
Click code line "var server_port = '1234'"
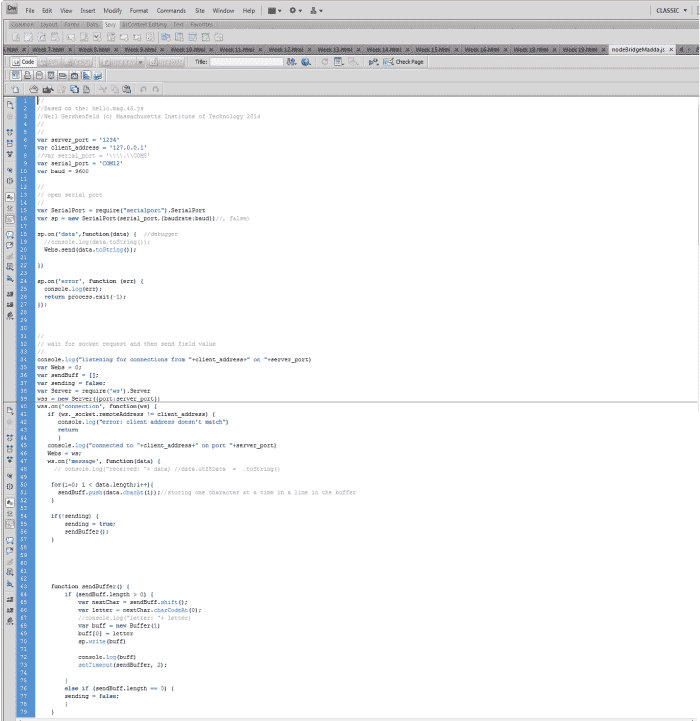78,140
